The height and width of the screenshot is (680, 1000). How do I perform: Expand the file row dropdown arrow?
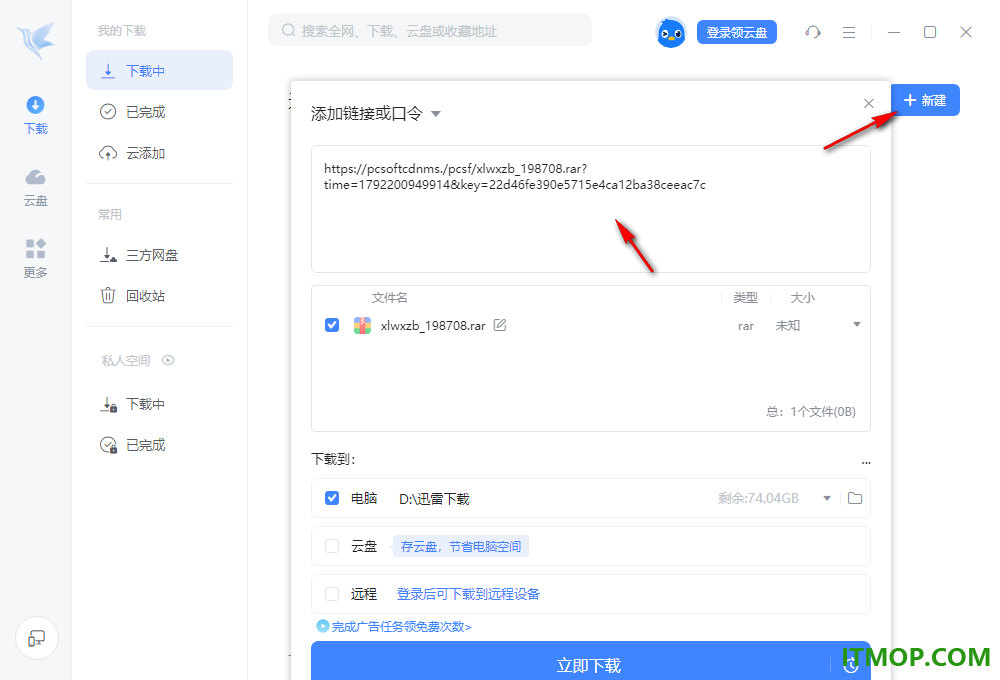point(857,325)
